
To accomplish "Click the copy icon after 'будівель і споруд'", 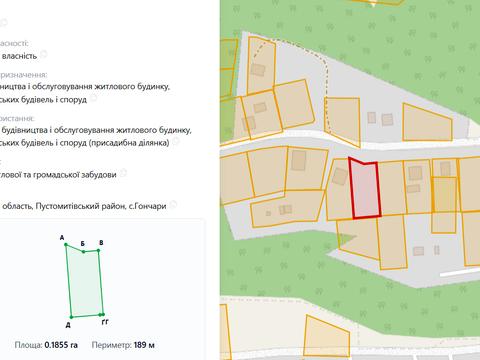I will [x=93, y=97].
